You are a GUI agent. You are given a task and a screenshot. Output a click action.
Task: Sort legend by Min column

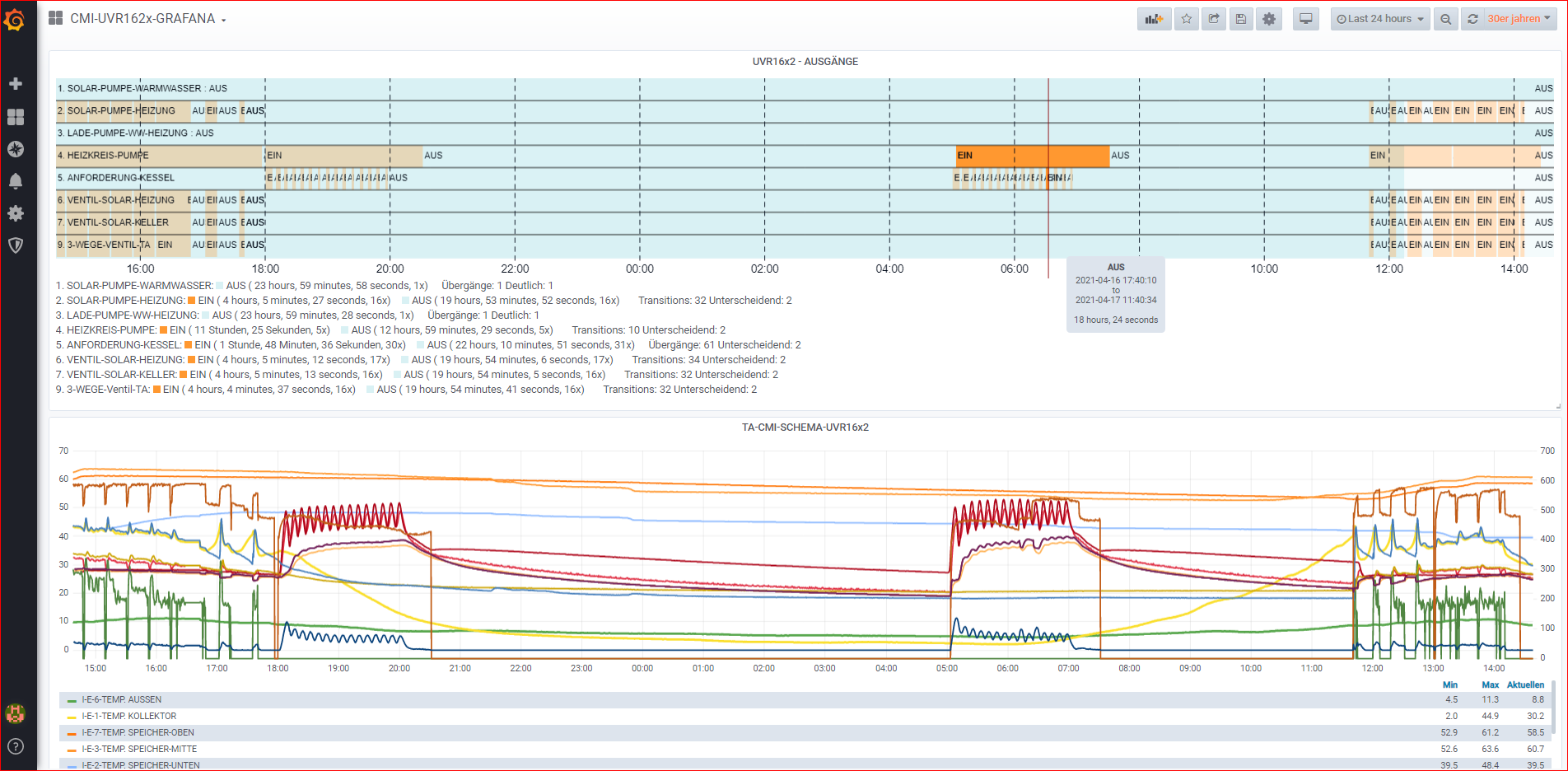[1450, 685]
